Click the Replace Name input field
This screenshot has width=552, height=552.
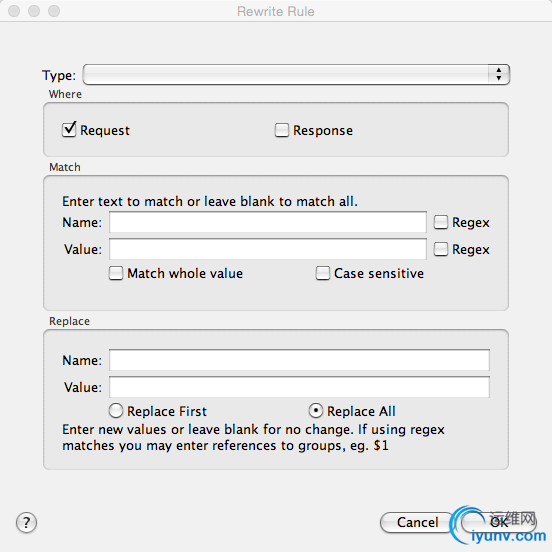click(299, 360)
